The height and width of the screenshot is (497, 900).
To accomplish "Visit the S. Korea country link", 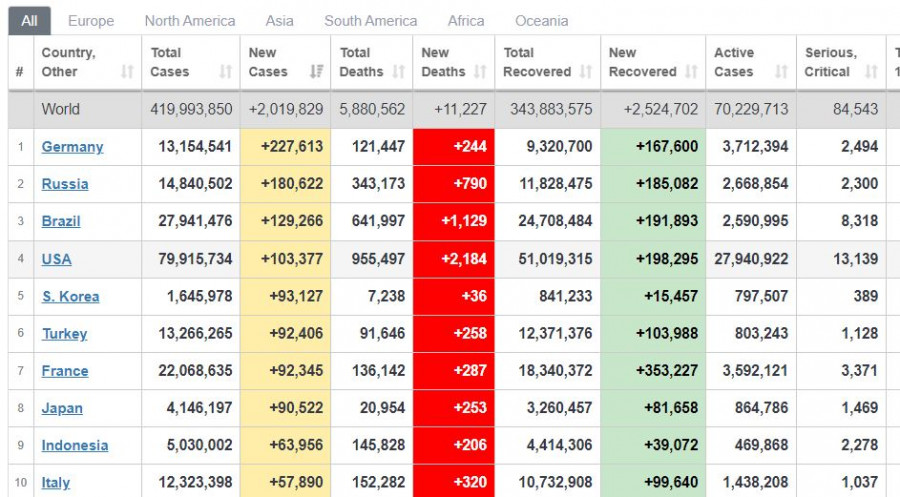I will pos(71,297).
